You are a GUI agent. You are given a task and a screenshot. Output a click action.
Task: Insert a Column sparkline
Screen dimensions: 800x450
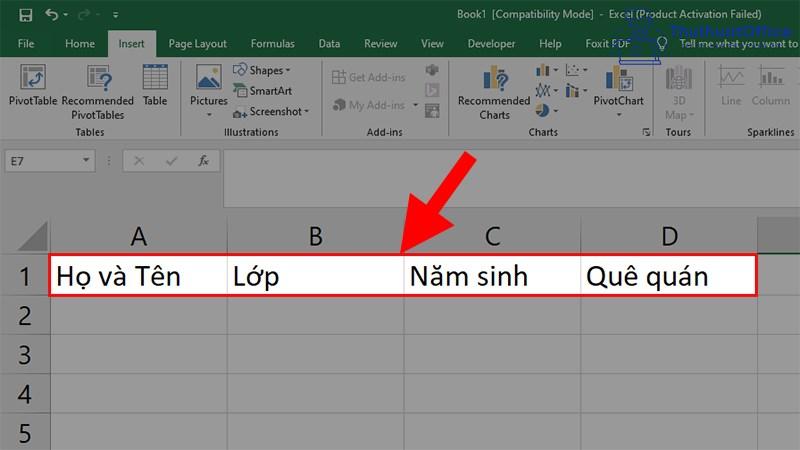(770, 85)
